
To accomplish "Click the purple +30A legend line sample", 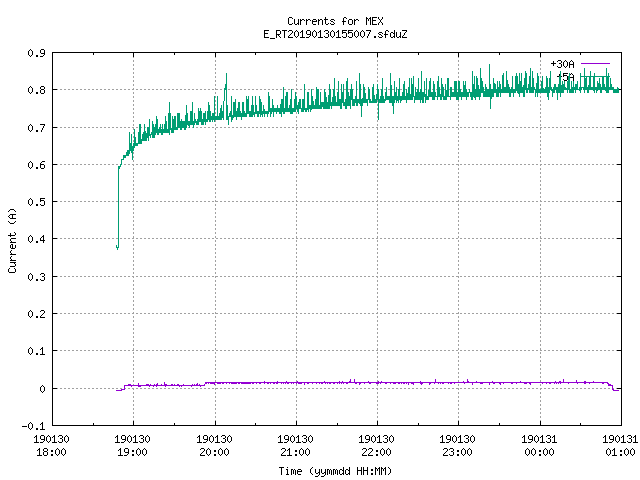I will tap(595, 64).
